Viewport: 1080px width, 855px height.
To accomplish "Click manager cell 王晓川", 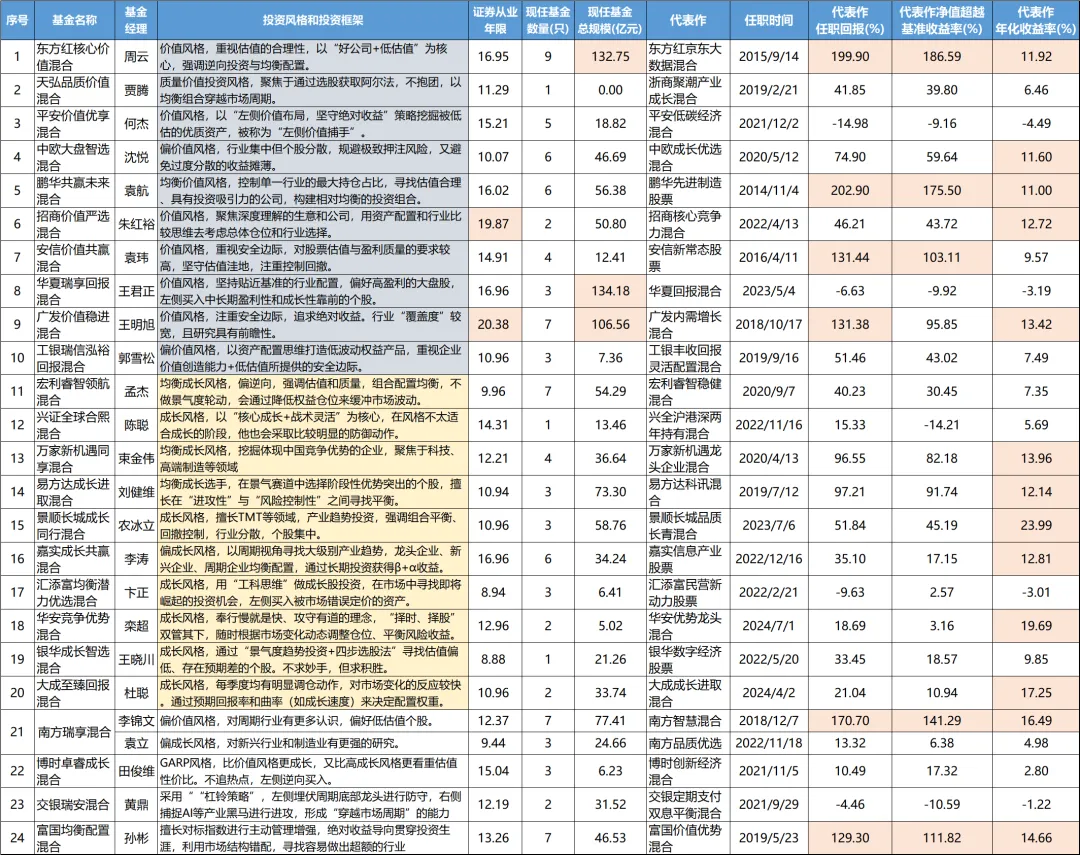I will (x=136, y=659).
